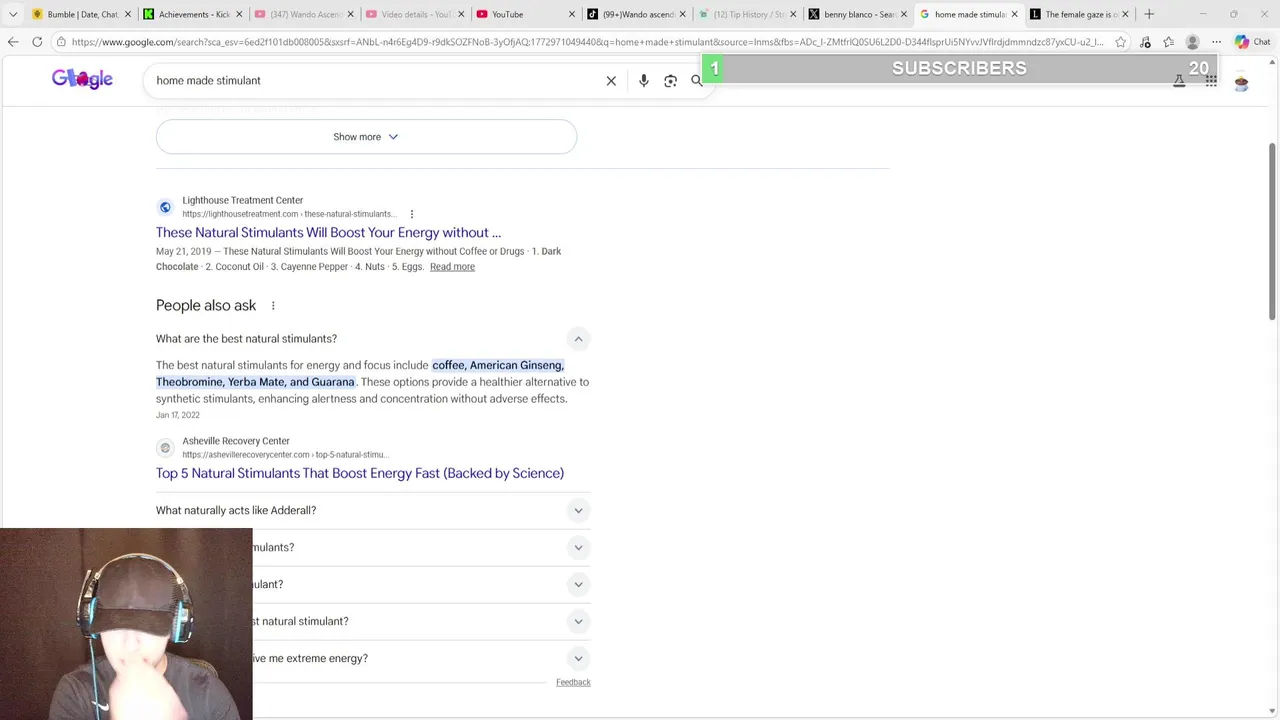Open "These Natural Stimulants Will Boost Your Energy" link
This screenshot has height=720, width=1280.
(328, 233)
